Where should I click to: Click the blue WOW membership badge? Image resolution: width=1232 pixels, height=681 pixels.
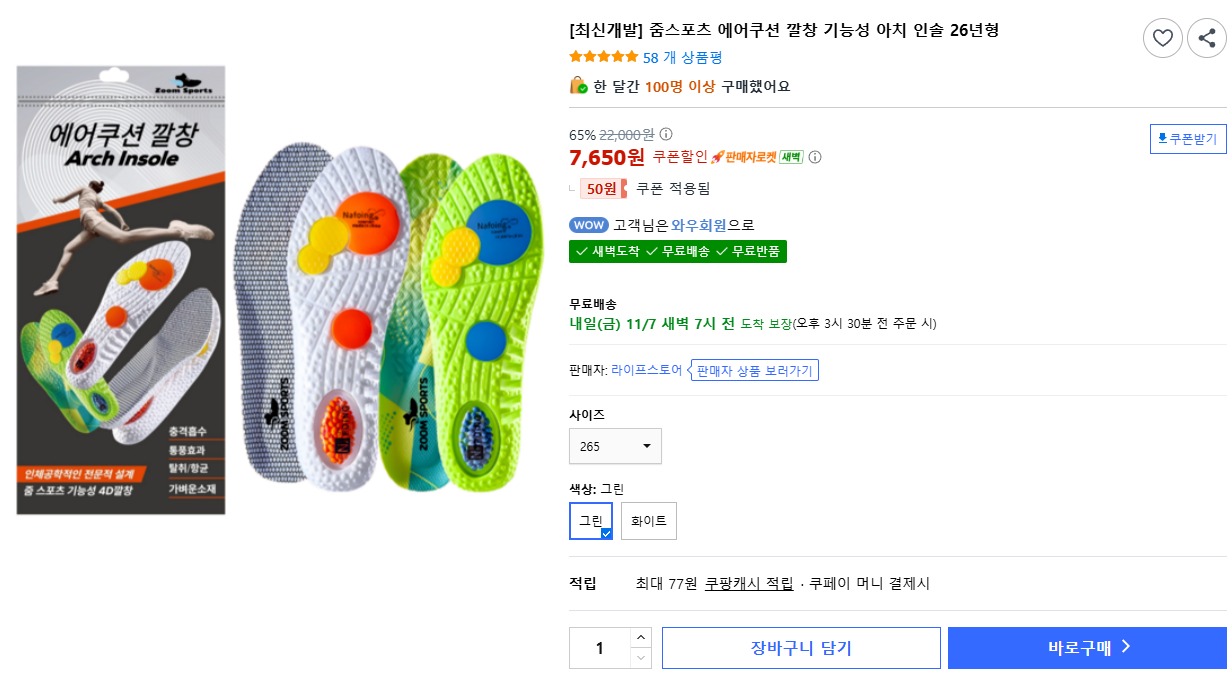(x=589, y=225)
